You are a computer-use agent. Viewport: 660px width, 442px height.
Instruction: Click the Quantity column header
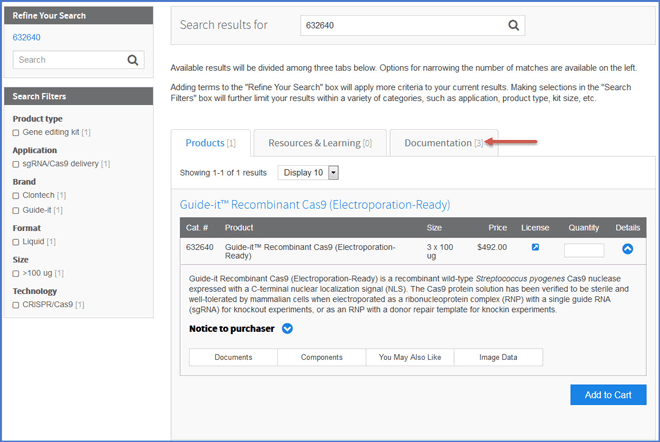point(583,228)
